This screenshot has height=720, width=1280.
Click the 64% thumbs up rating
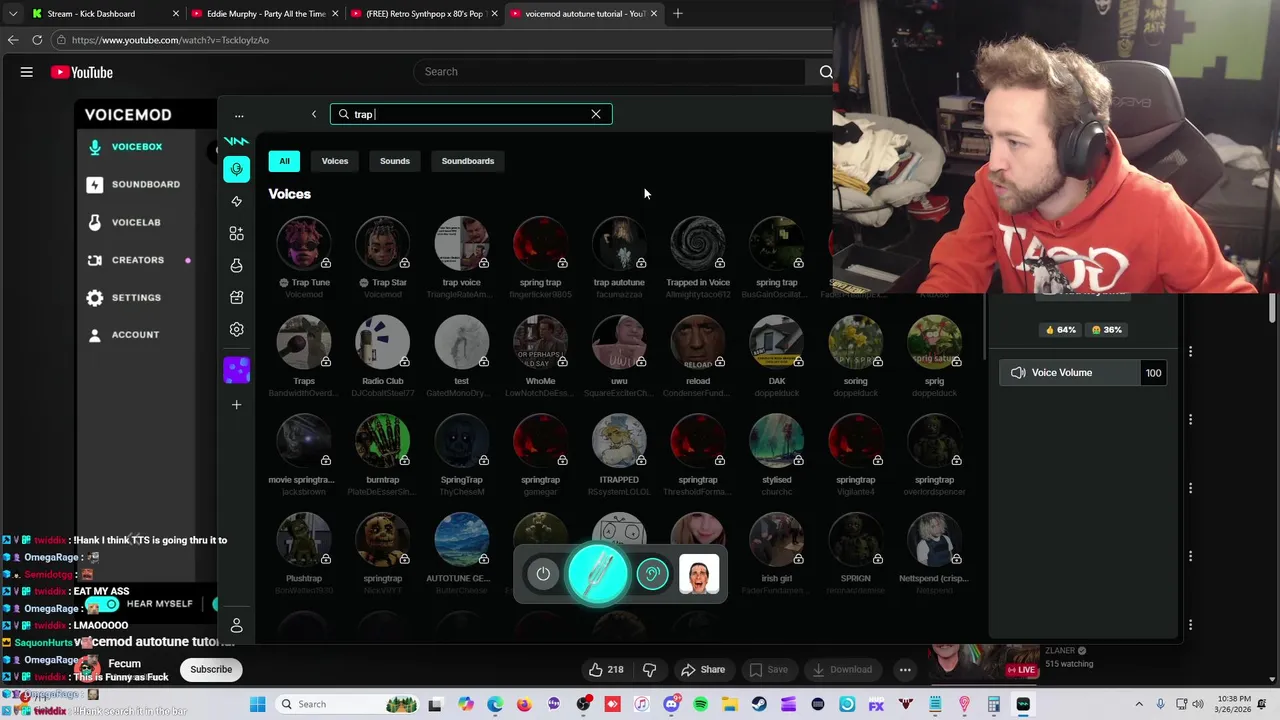pos(1060,329)
